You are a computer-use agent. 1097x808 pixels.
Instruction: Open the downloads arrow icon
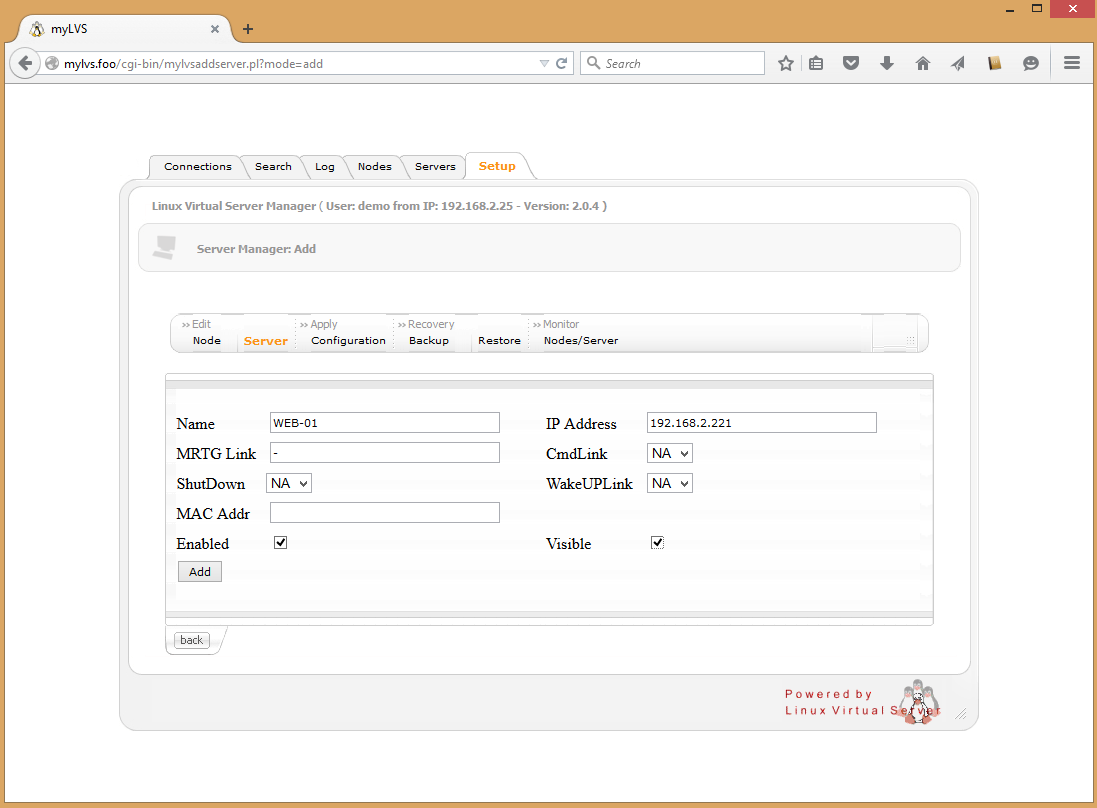point(886,63)
